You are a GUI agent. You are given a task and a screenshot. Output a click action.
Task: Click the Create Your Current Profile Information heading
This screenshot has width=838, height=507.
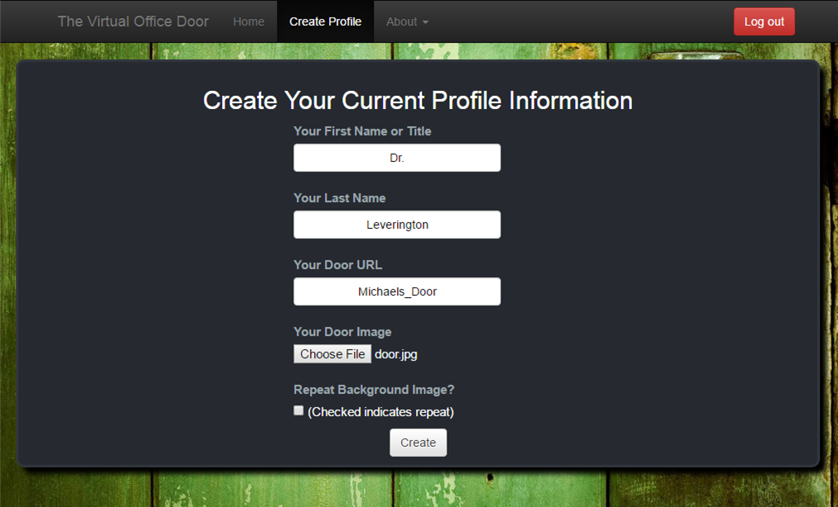click(418, 100)
